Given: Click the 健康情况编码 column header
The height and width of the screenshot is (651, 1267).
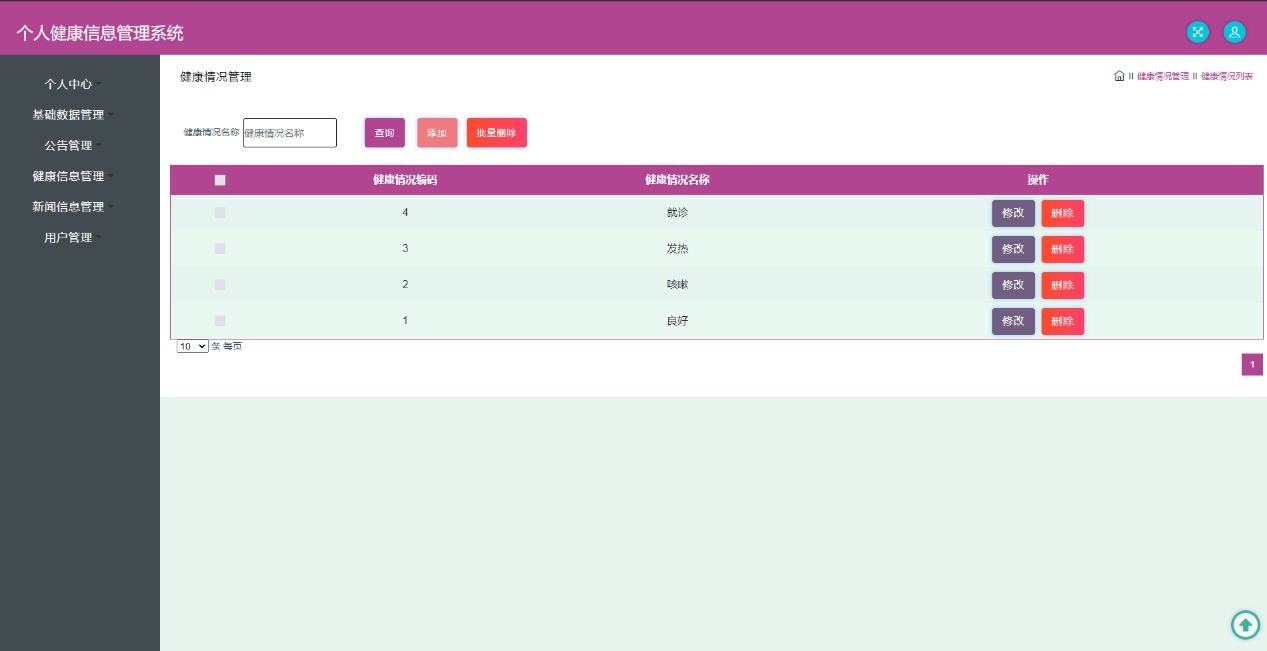Looking at the screenshot, I should (x=405, y=180).
